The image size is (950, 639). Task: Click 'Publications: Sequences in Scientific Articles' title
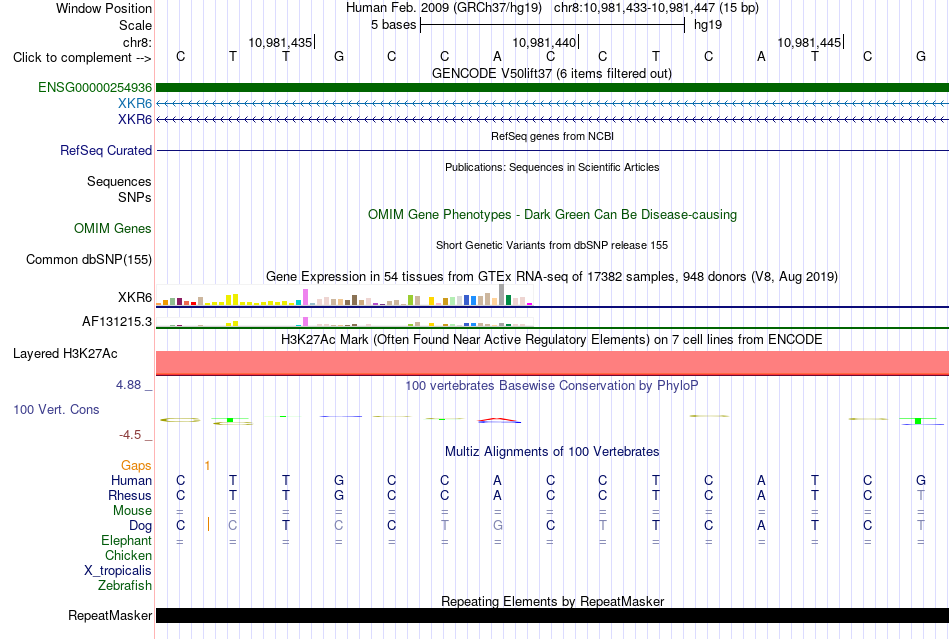552,167
